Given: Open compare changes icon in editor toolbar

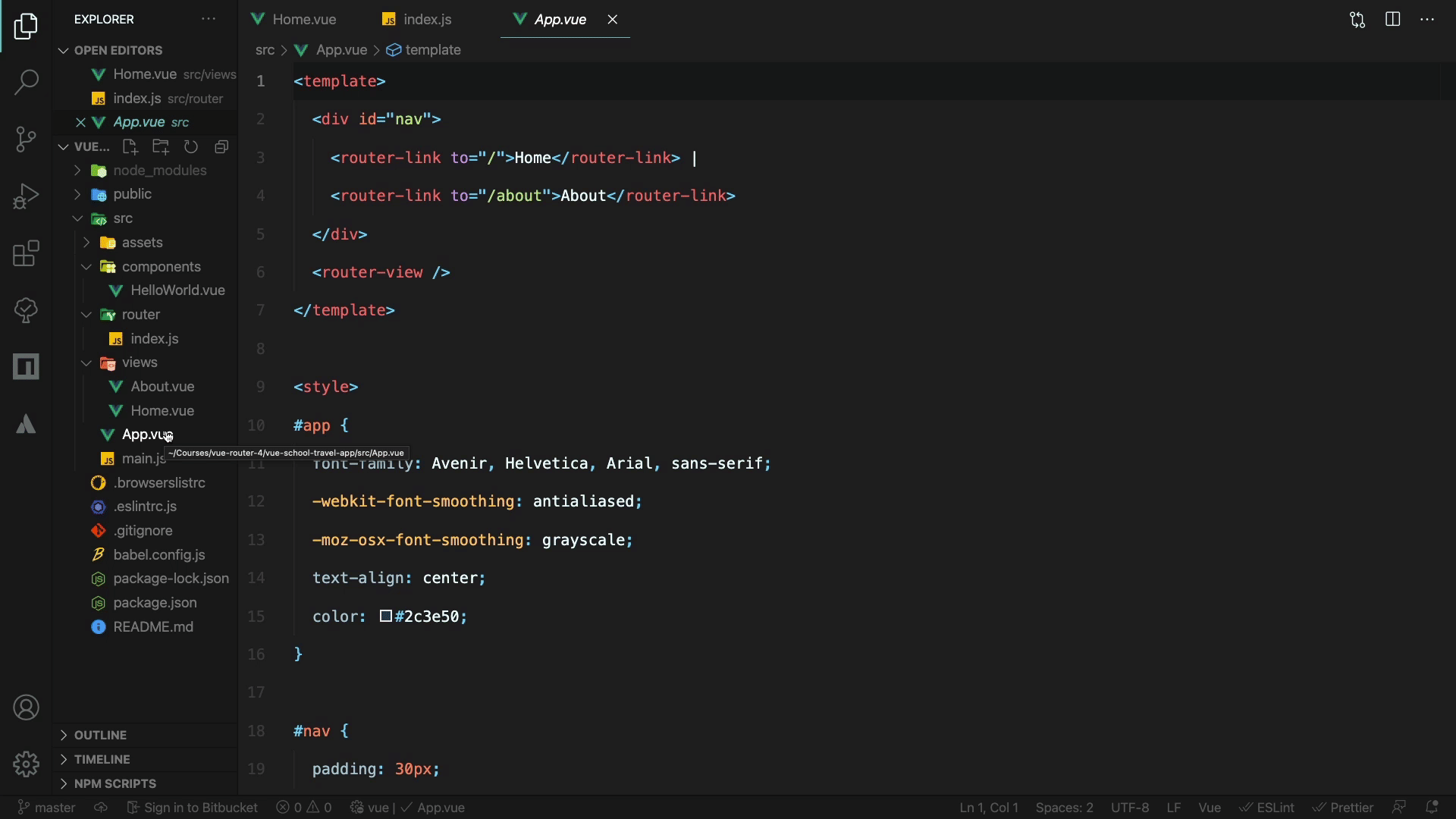Looking at the screenshot, I should [x=1357, y=20].
